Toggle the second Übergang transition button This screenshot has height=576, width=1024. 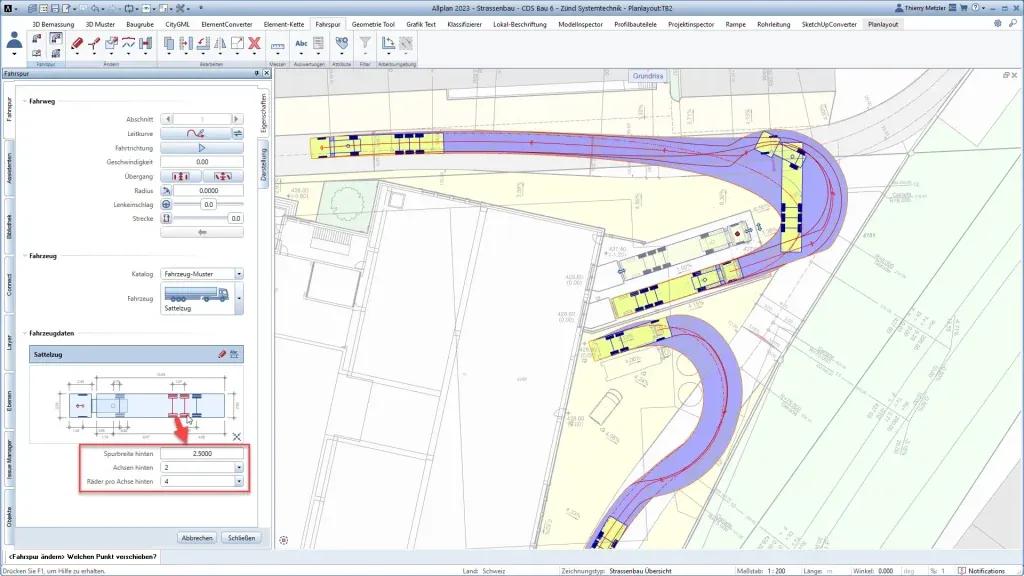click(x=222, y=175)
